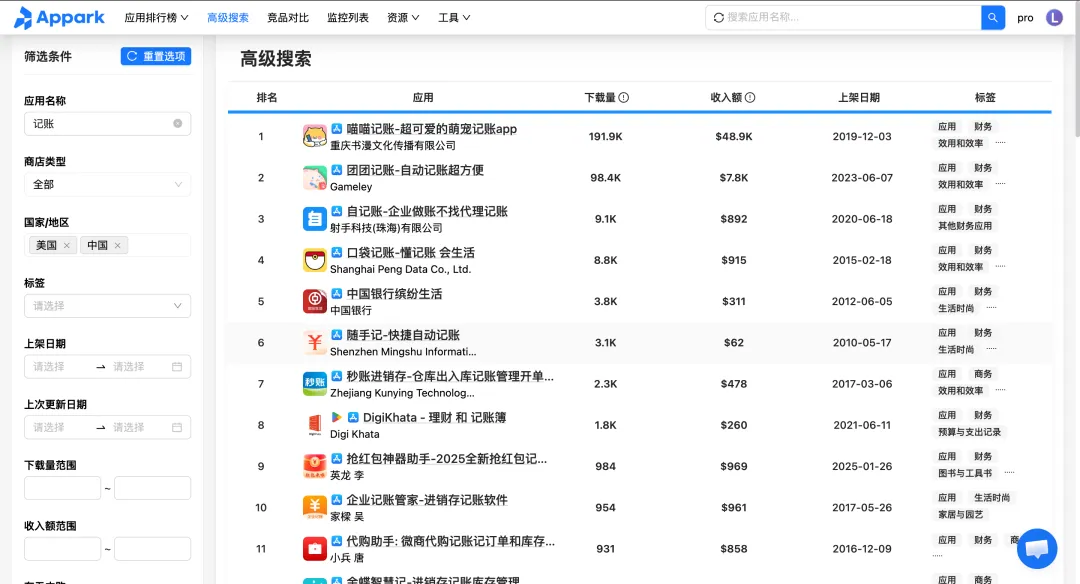Expand more tags for 口袋记账 row
The image size is (1080, 584).
[1000, 267]
